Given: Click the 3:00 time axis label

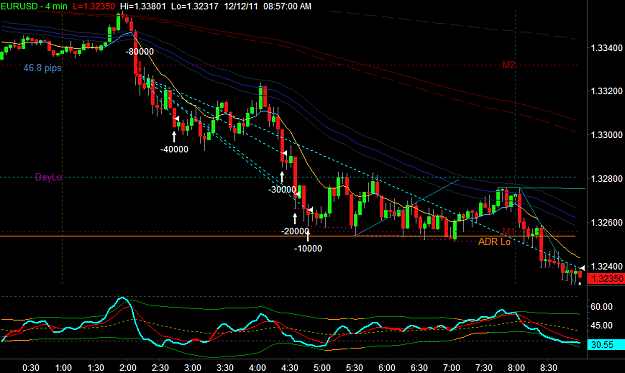Looking at the screenshot, I should click(x=193, y=367).
